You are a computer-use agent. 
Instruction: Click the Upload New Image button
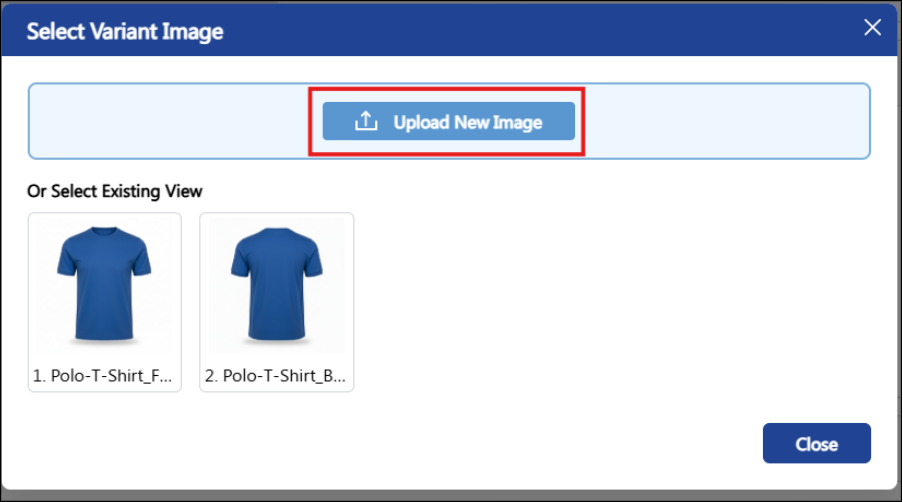[449, 121]
